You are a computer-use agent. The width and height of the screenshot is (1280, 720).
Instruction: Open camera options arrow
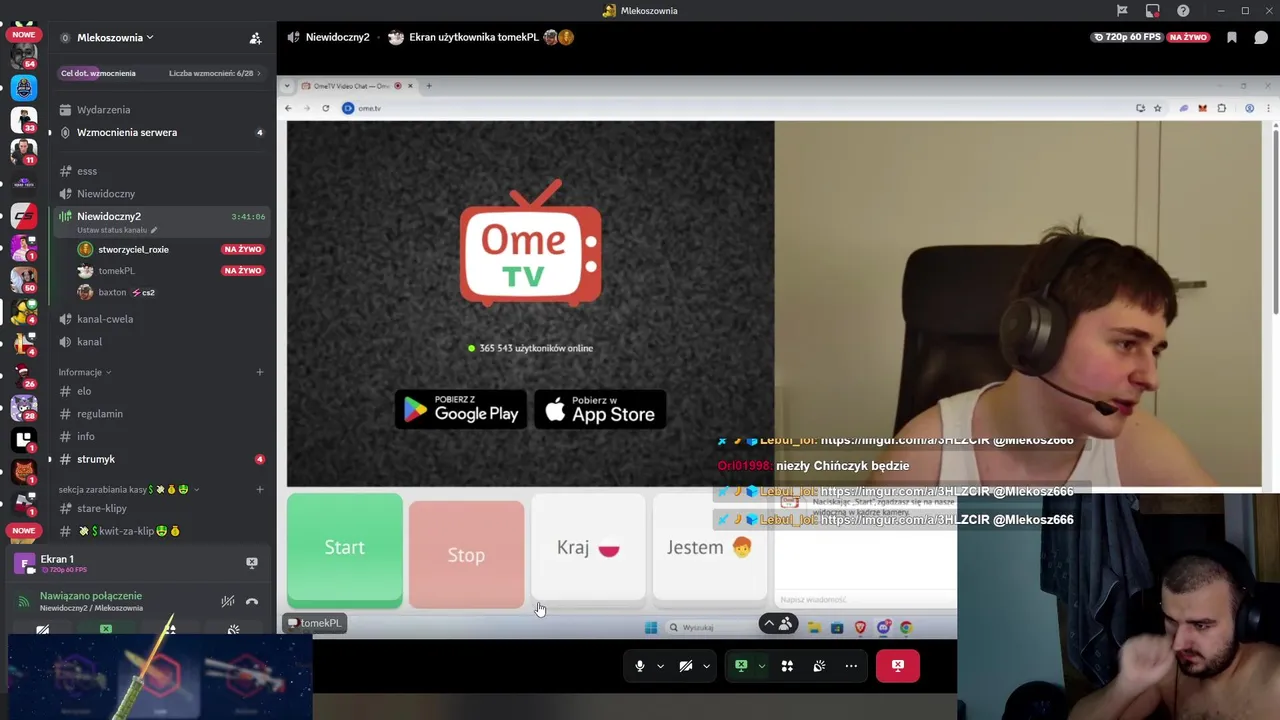[706, 666]
